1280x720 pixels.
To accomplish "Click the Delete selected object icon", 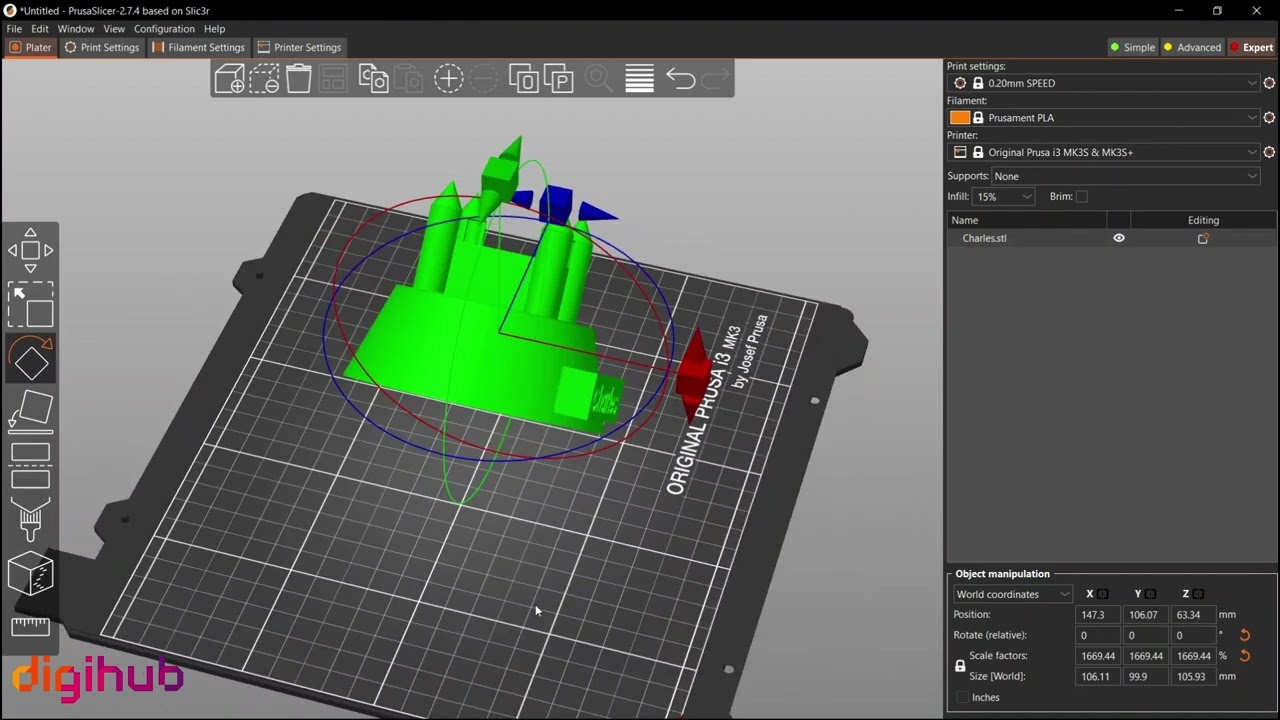I will point(264,79).
